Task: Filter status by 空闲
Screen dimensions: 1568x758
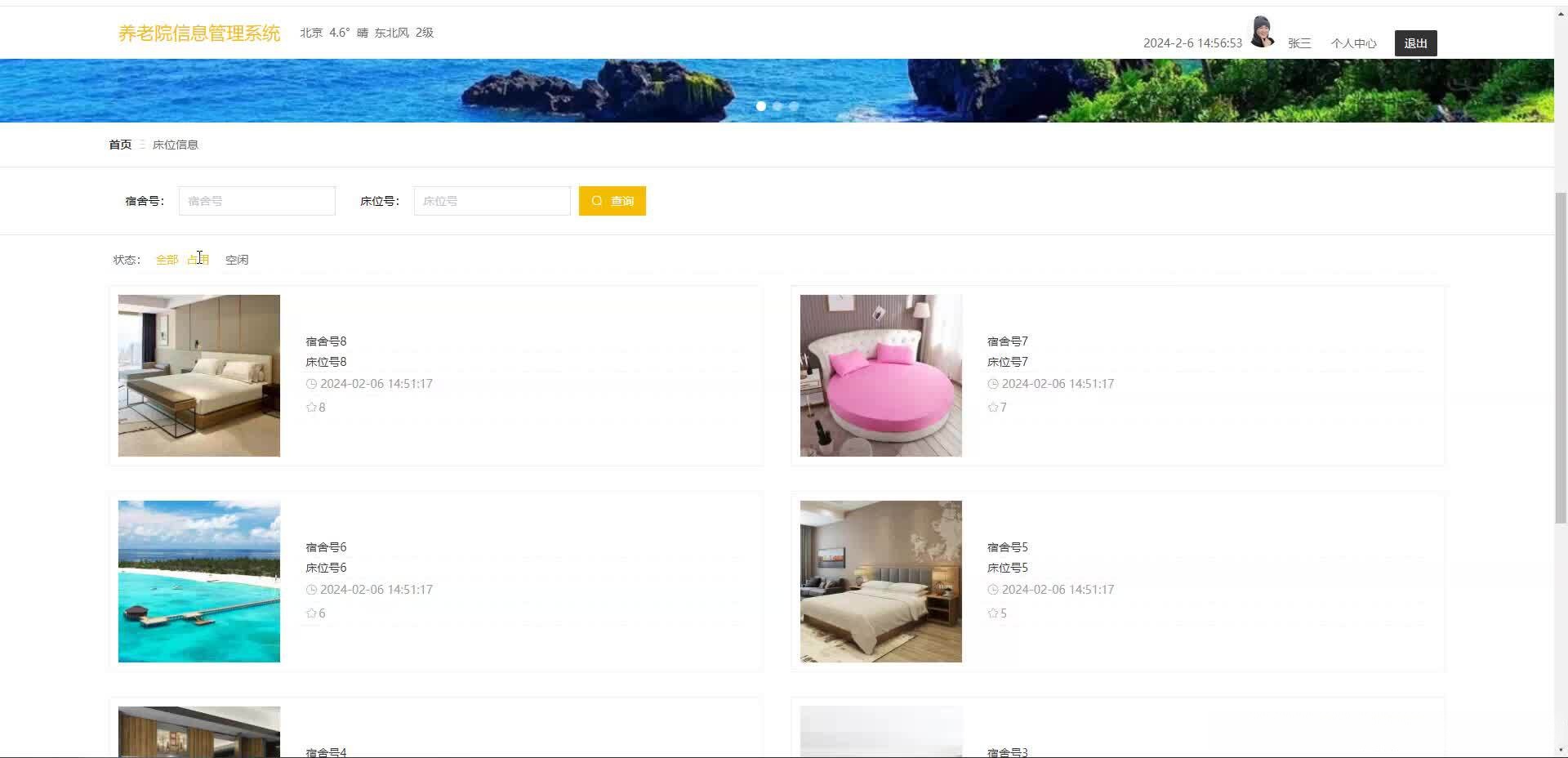Action: coord(237,260)
